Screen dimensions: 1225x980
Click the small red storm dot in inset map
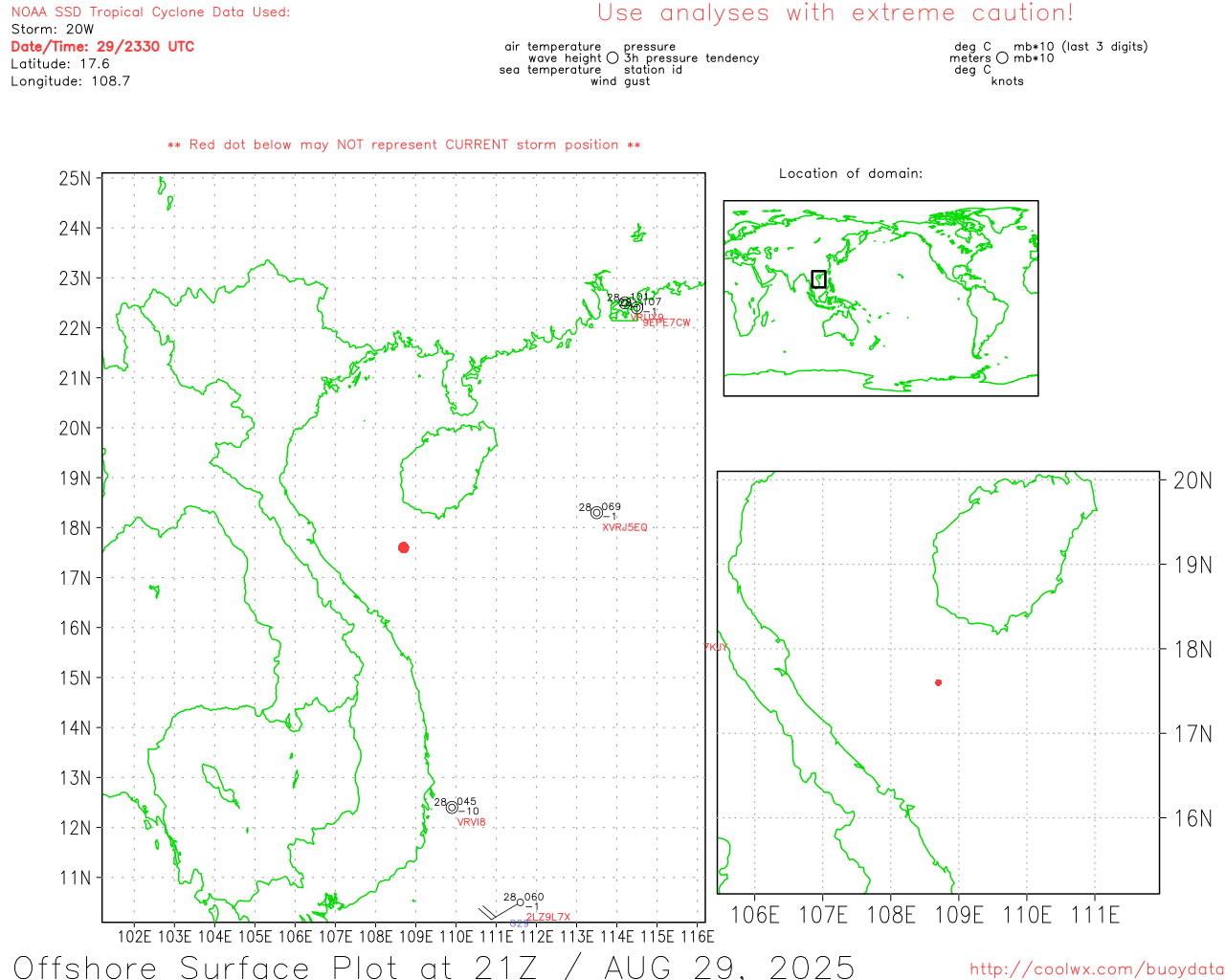click(x=938, y=682)
